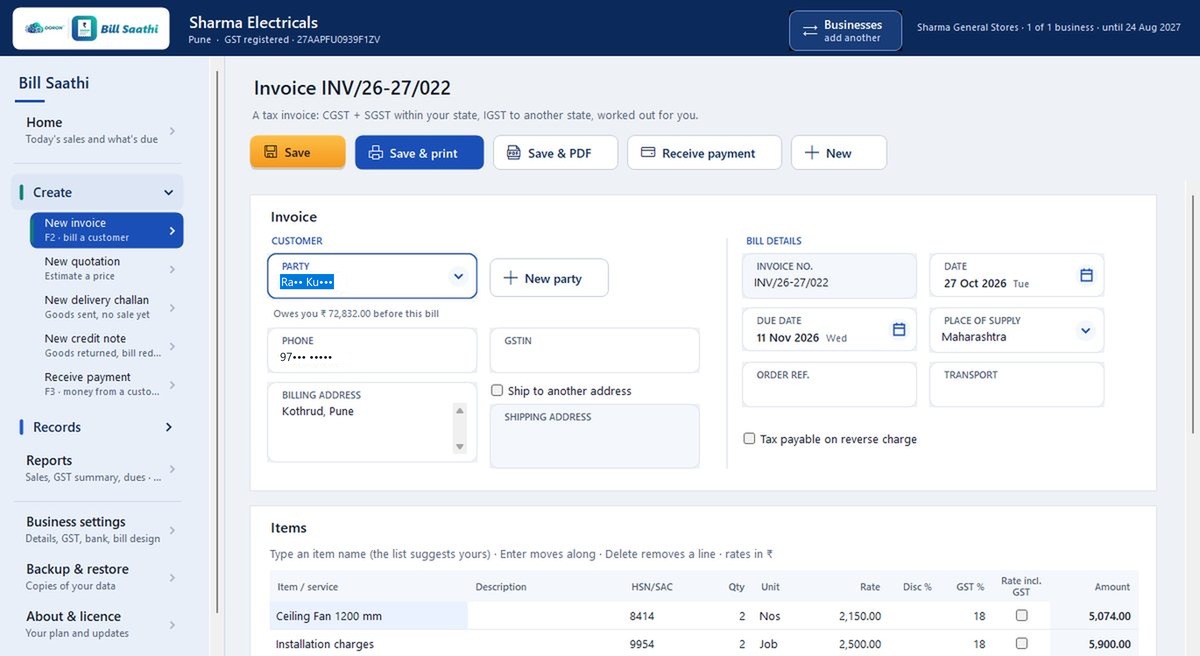Tick Tax payable on reverse charge
This screenshot has height=656, width=1200.
(x=749, y=438)
